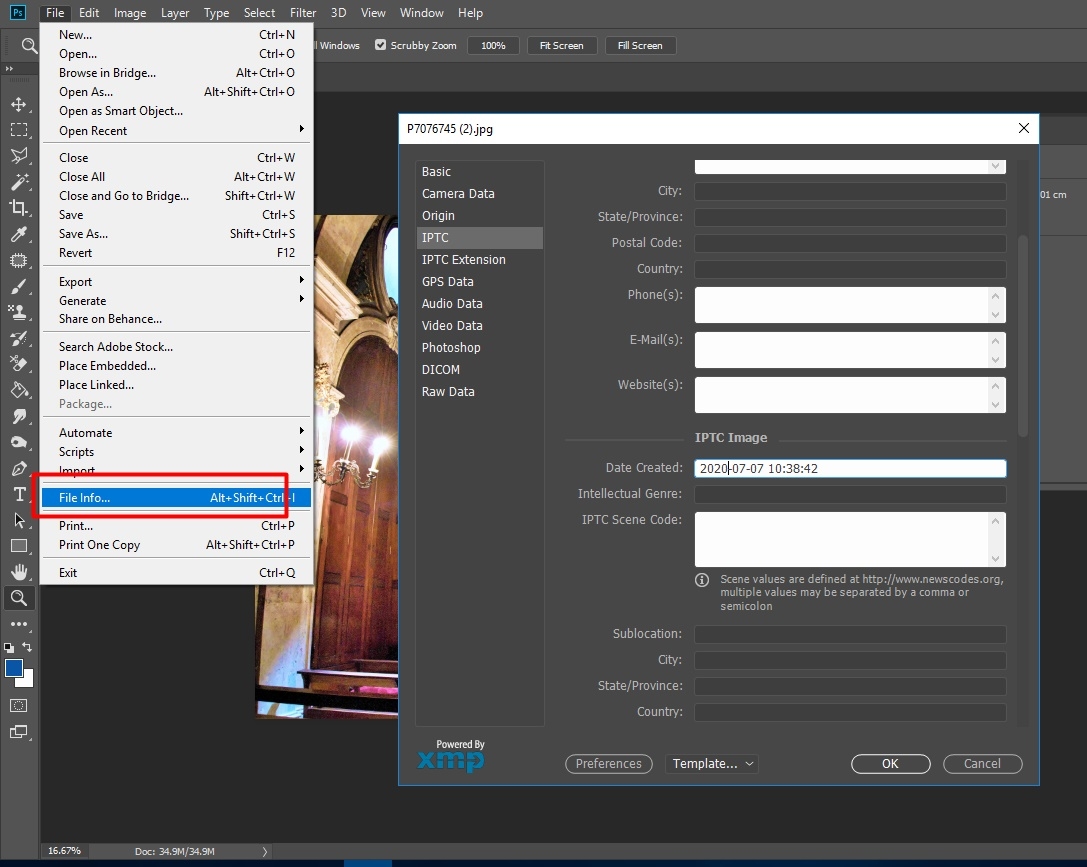The width and height of the screenshot is (1087, 867).
Task: Open the foreground color swatch
Action: [13, 668]
